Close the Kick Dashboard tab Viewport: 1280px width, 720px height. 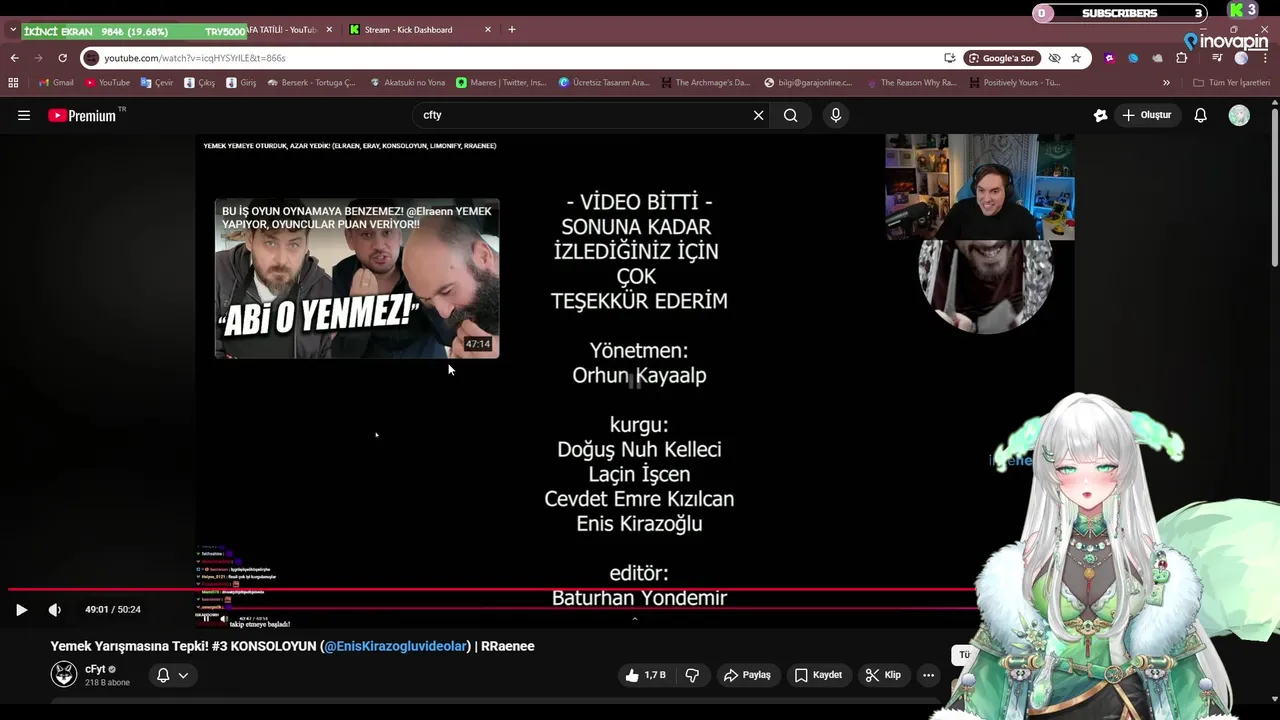pyautogui.click(x=488, y=30)
